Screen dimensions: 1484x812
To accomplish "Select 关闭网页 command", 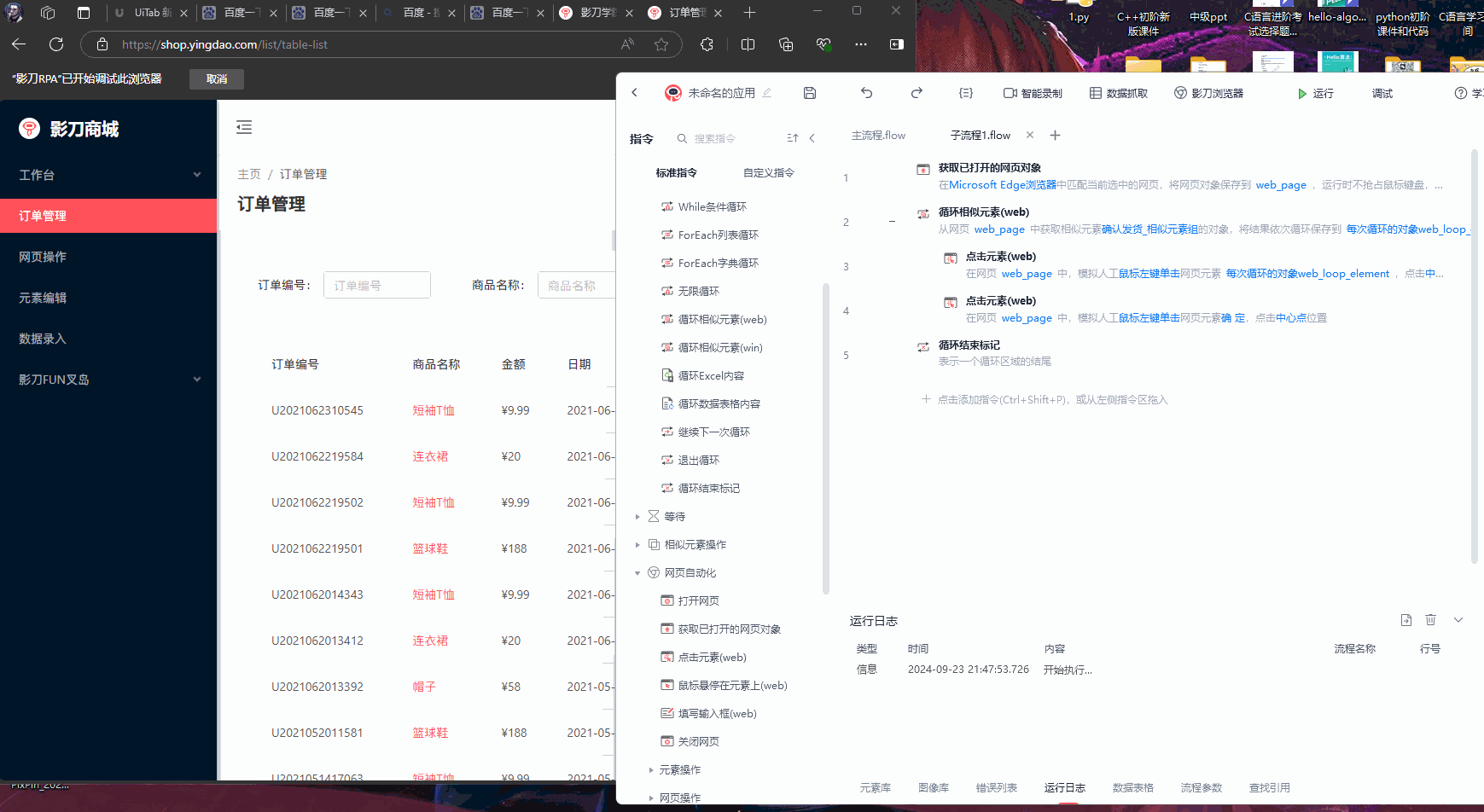I will coord(690,741).
